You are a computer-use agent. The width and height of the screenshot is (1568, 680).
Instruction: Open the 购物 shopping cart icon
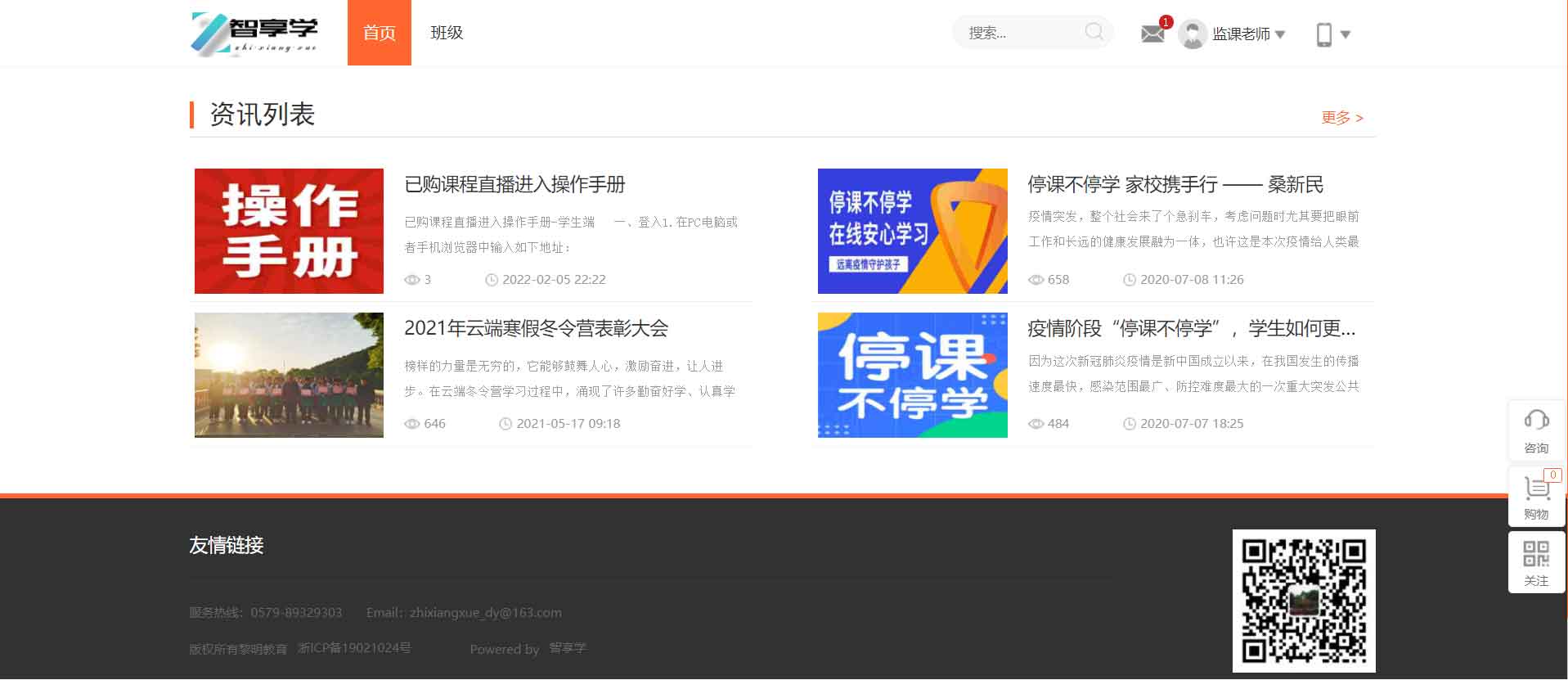1536,489
